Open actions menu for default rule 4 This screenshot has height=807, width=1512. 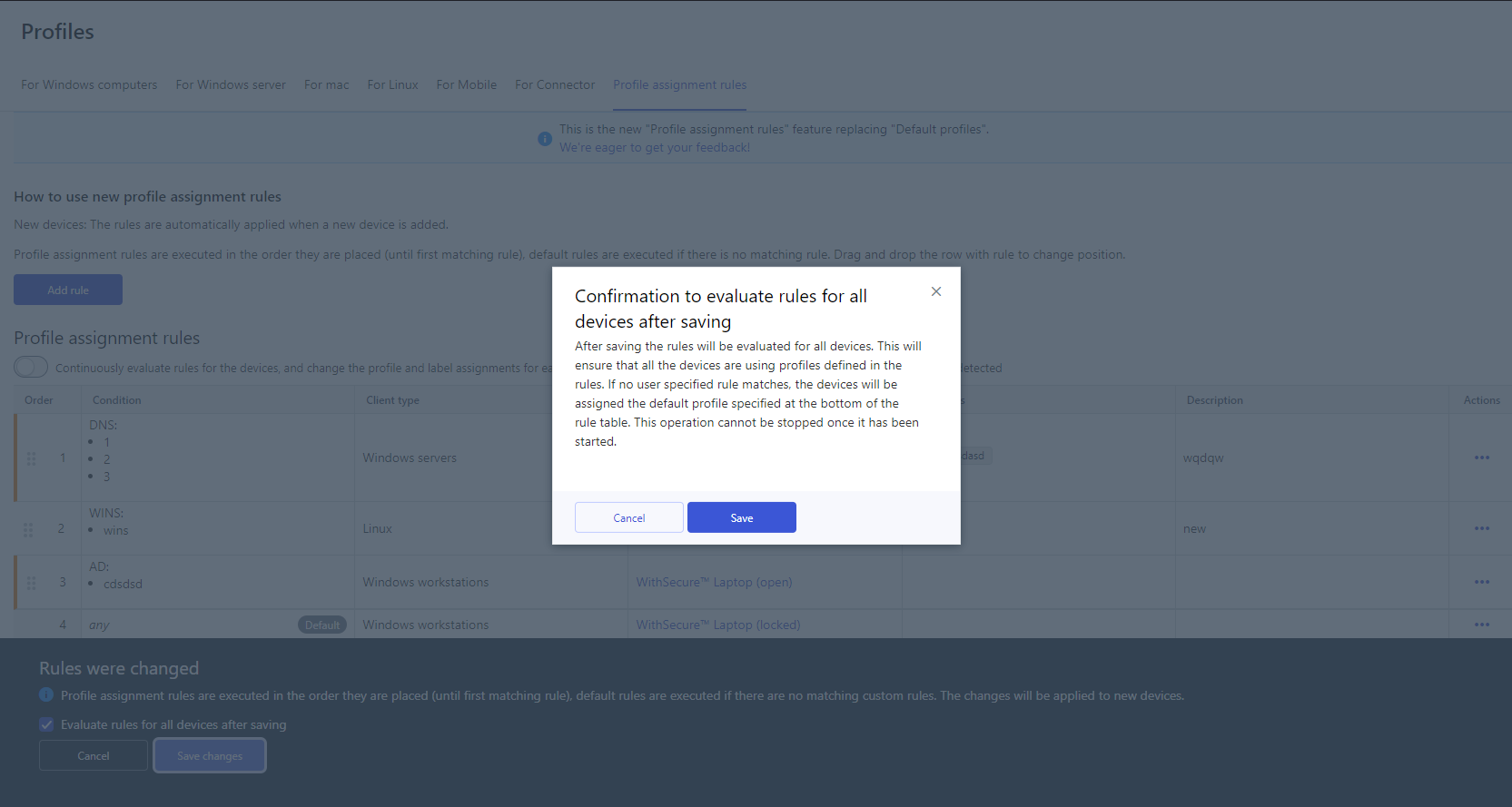tap(1482, 625)
